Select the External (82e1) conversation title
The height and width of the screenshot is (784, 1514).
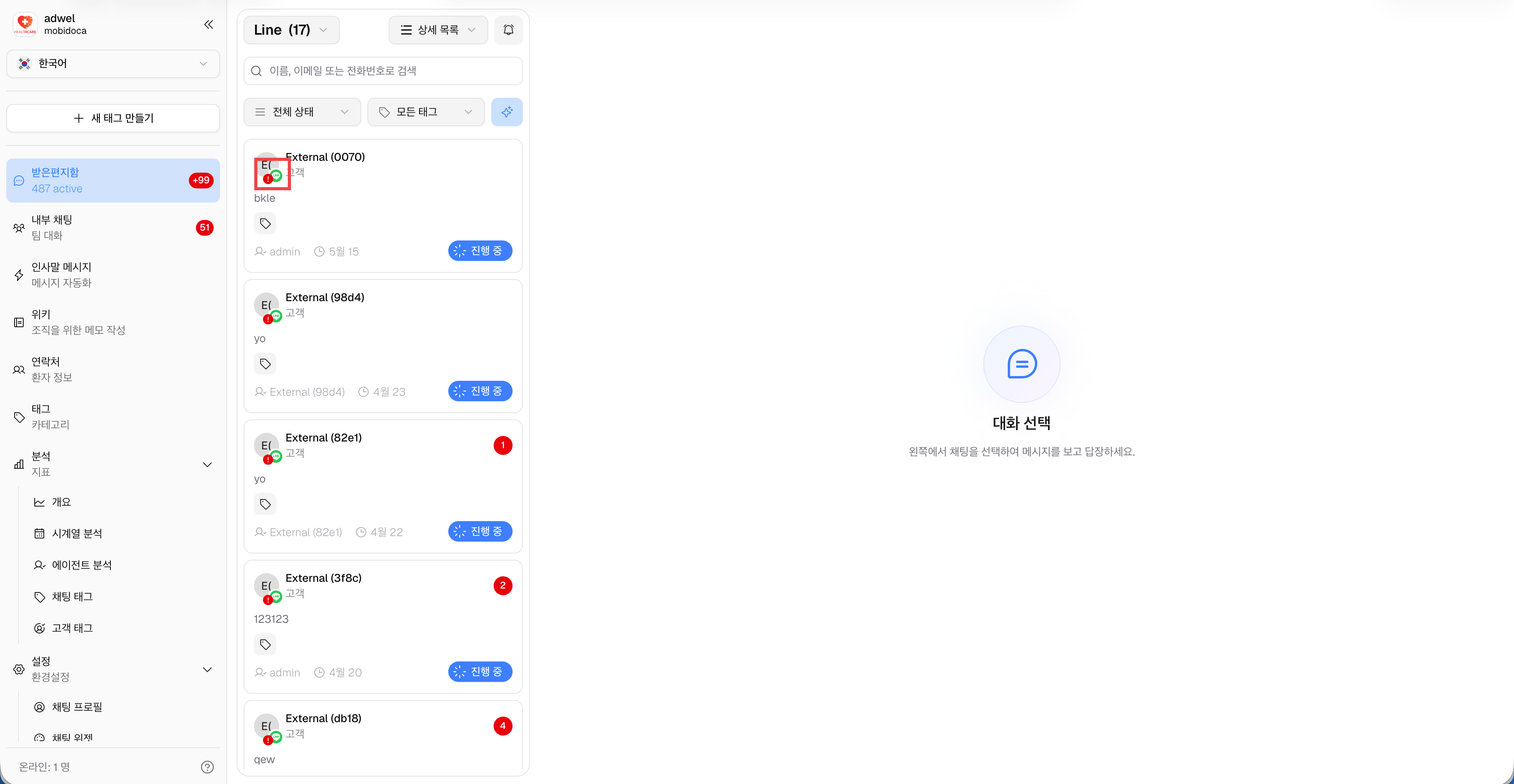coord(323,438)
